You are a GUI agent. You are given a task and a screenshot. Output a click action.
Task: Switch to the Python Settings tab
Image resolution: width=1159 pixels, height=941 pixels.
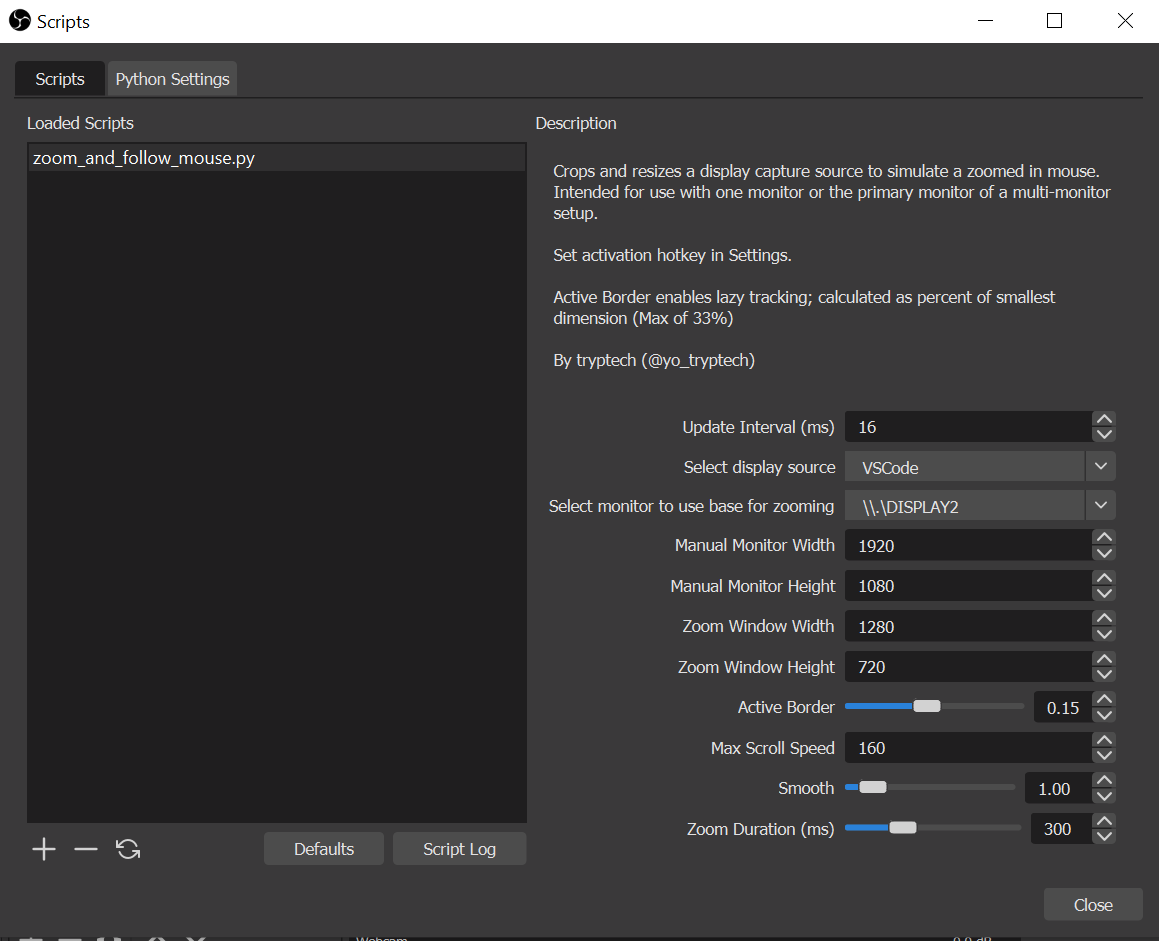(x=172, y=79)
